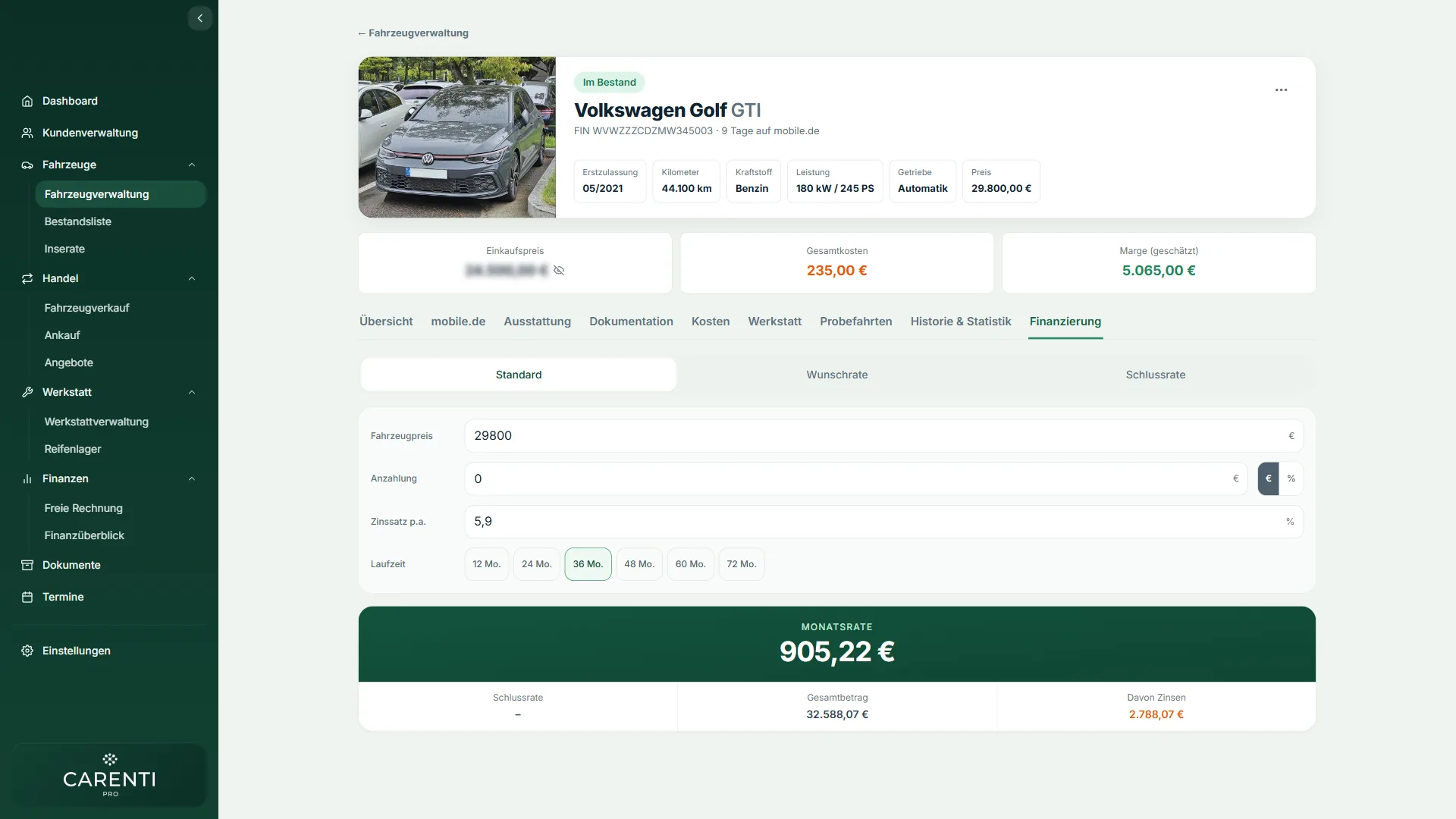Select 12 Mo. Laufzeit

[486, 564]
